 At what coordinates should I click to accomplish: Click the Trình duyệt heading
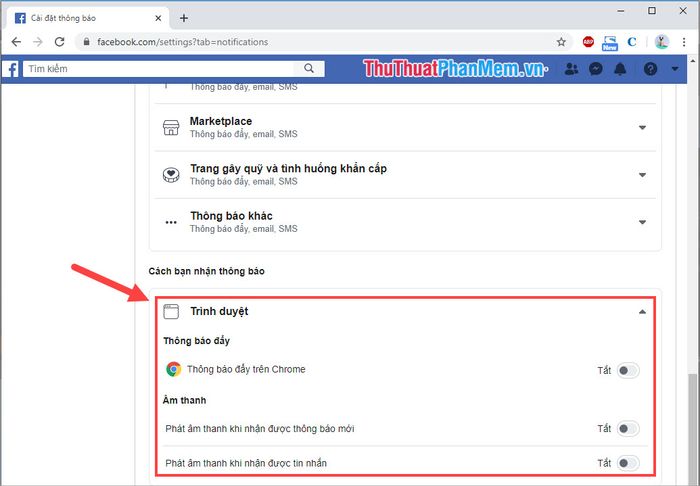tap(219, 312)
